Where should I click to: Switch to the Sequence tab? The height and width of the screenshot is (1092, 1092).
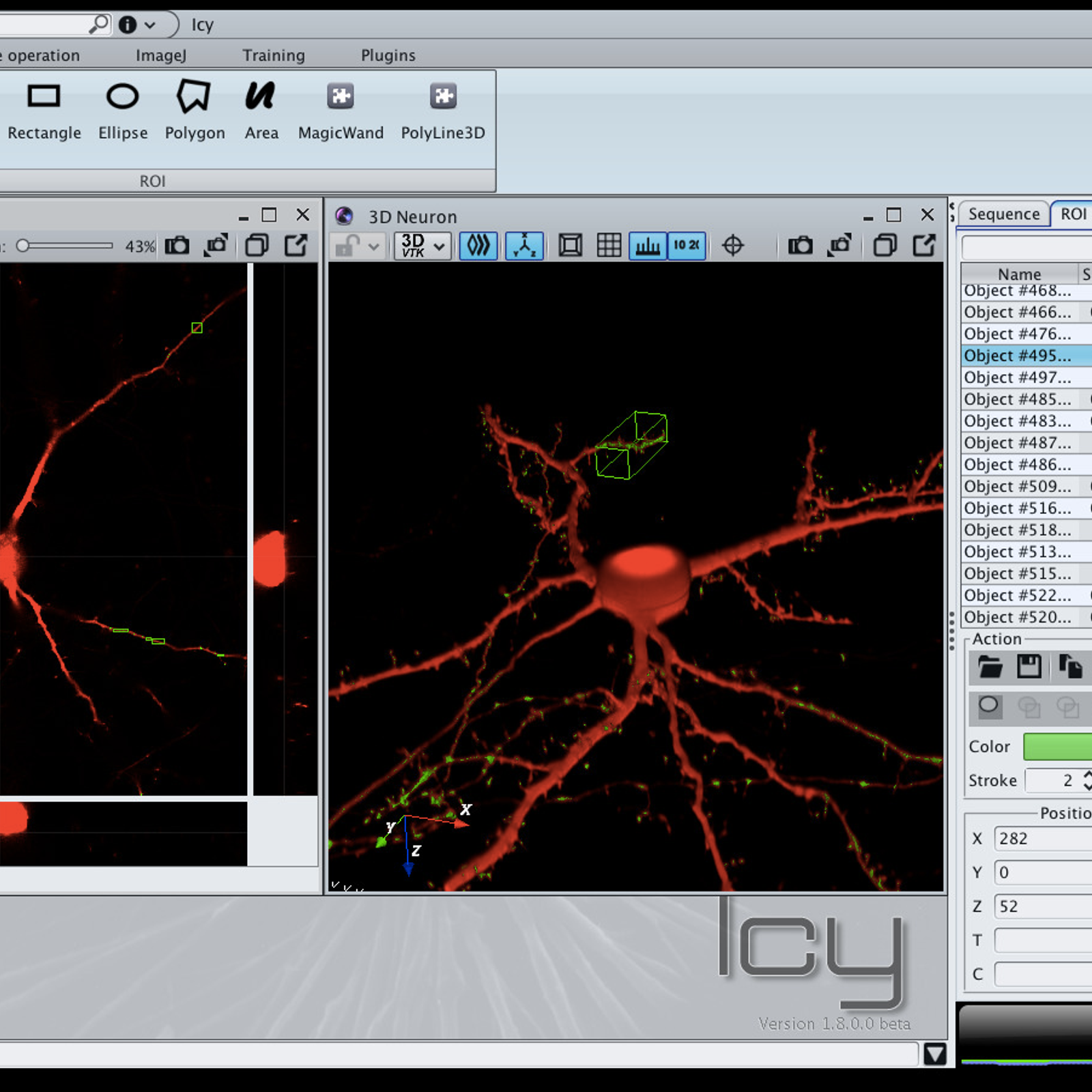1003,214
